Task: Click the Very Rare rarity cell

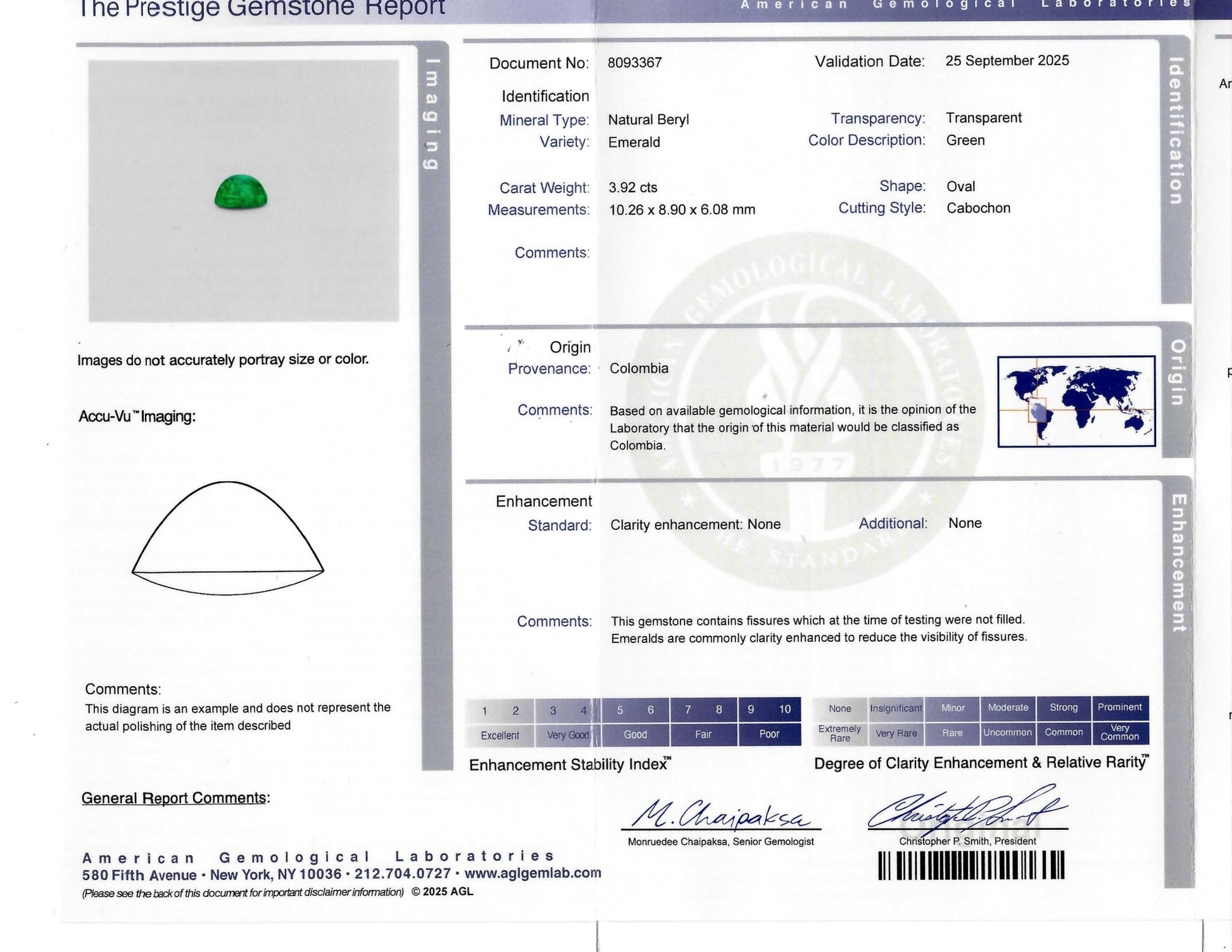Action: 896,733
